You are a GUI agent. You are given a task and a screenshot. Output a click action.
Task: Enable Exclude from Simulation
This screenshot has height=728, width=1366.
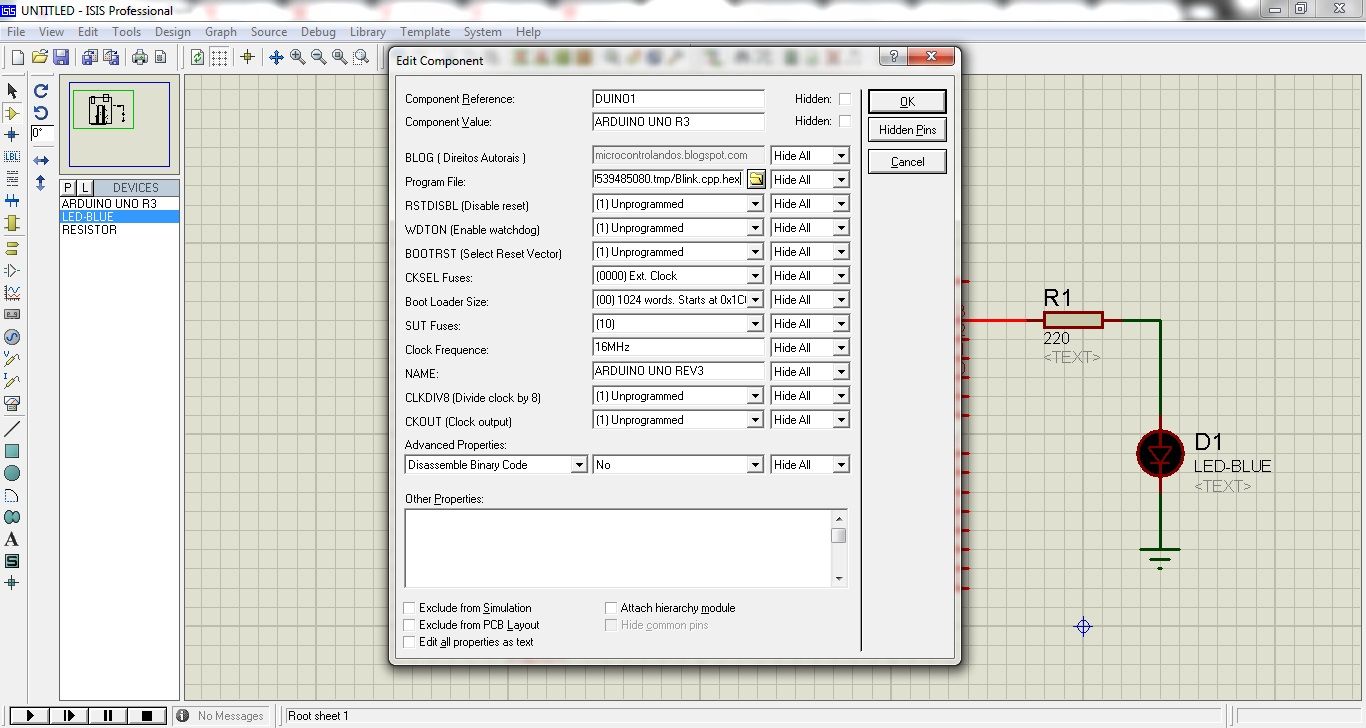click(x=409, y=607)
